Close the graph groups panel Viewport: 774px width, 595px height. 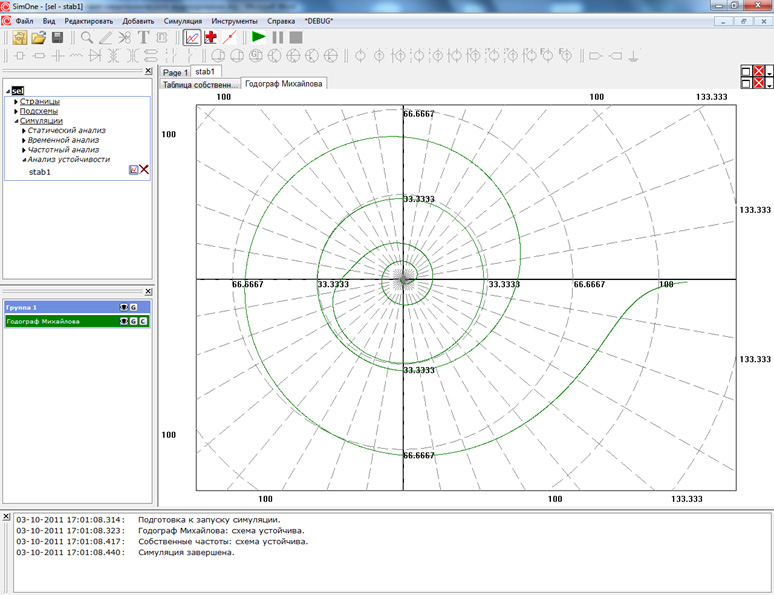click(148, 291)
